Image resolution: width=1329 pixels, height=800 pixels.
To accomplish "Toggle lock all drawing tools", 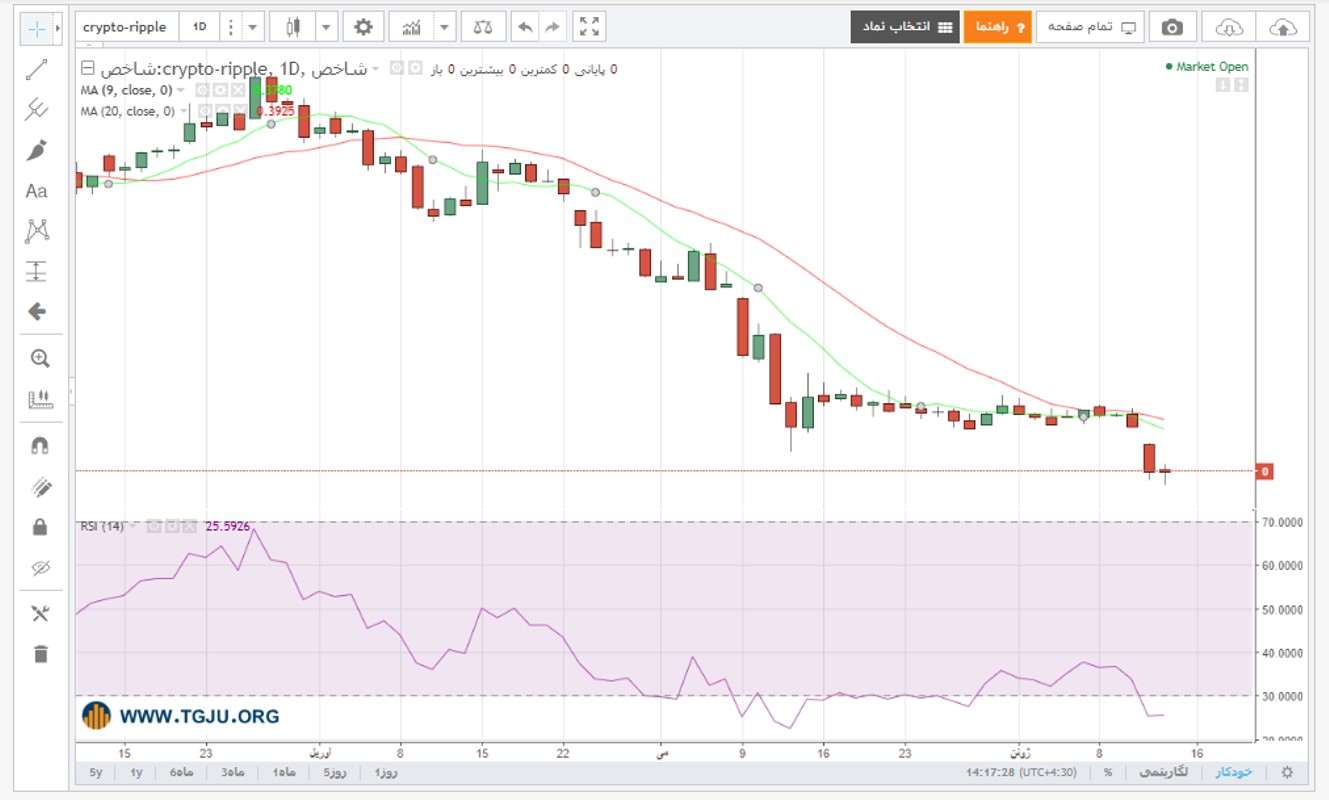I will click(40, 527).
